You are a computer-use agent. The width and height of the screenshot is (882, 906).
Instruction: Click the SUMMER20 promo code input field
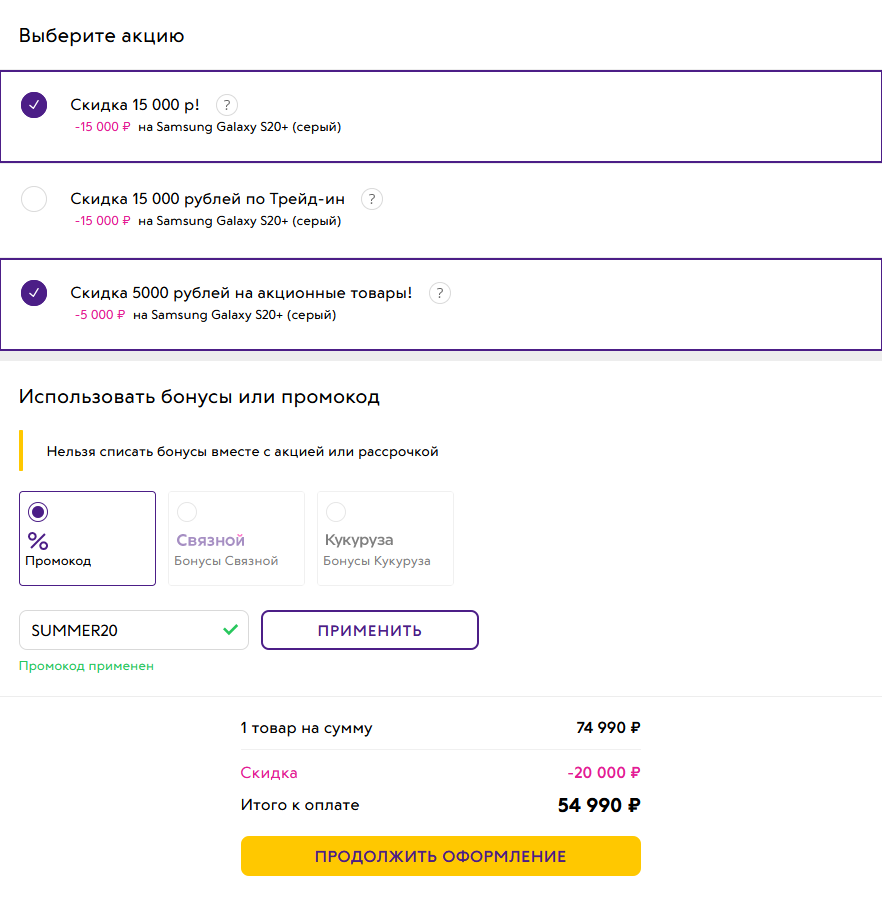coord(120,631)
